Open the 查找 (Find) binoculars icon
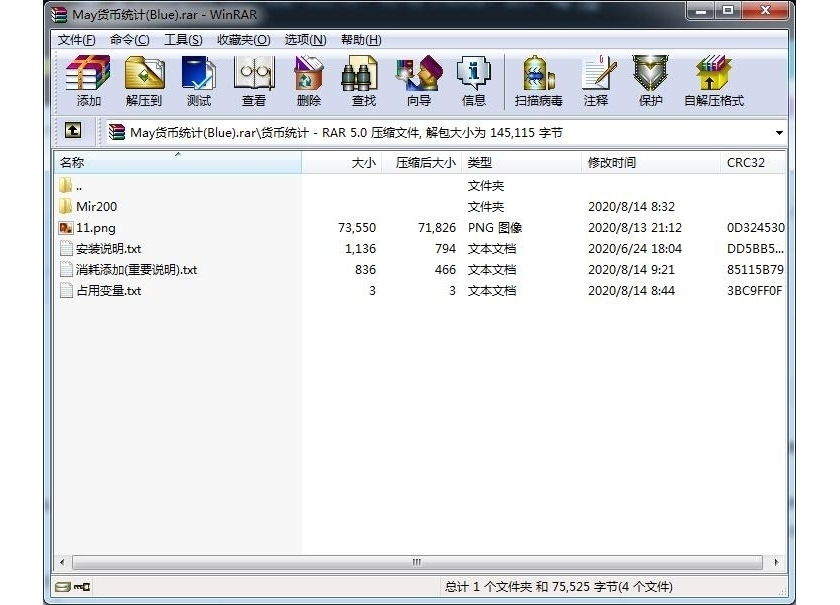The width and height of the screenshot is (840, 605). click(363, 80)
